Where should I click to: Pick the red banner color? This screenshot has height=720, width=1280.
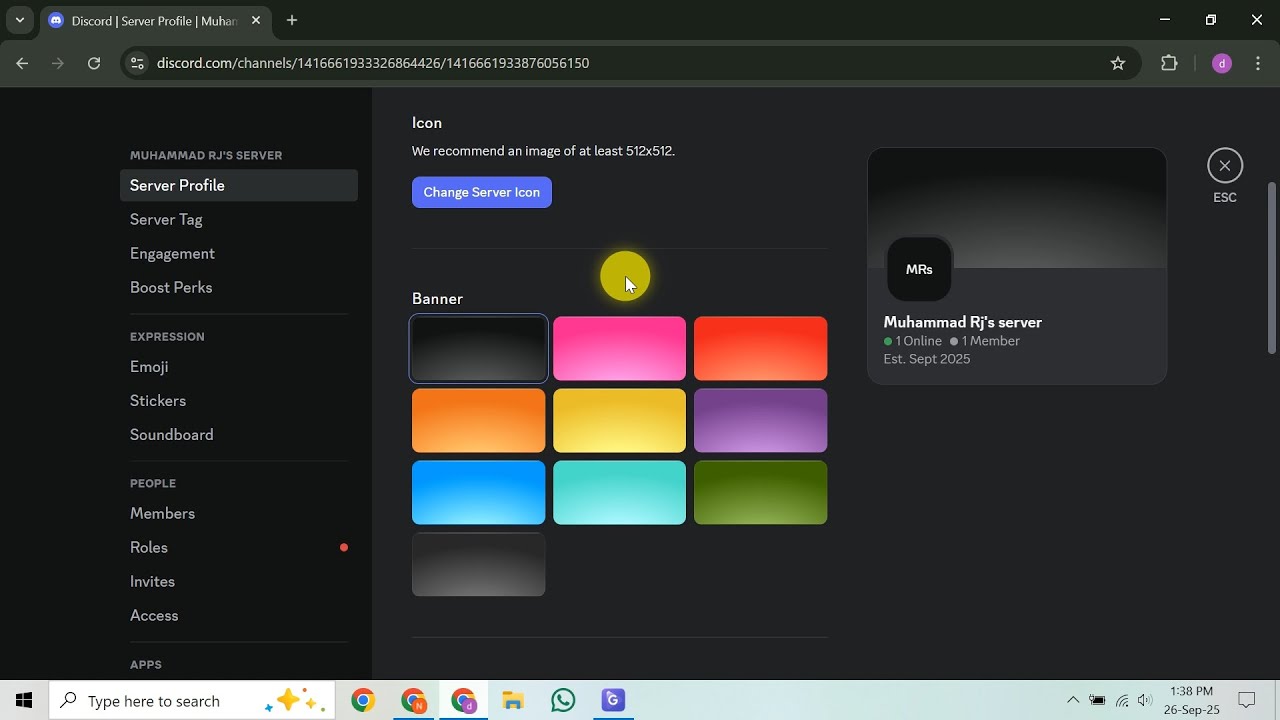(761, 349)
